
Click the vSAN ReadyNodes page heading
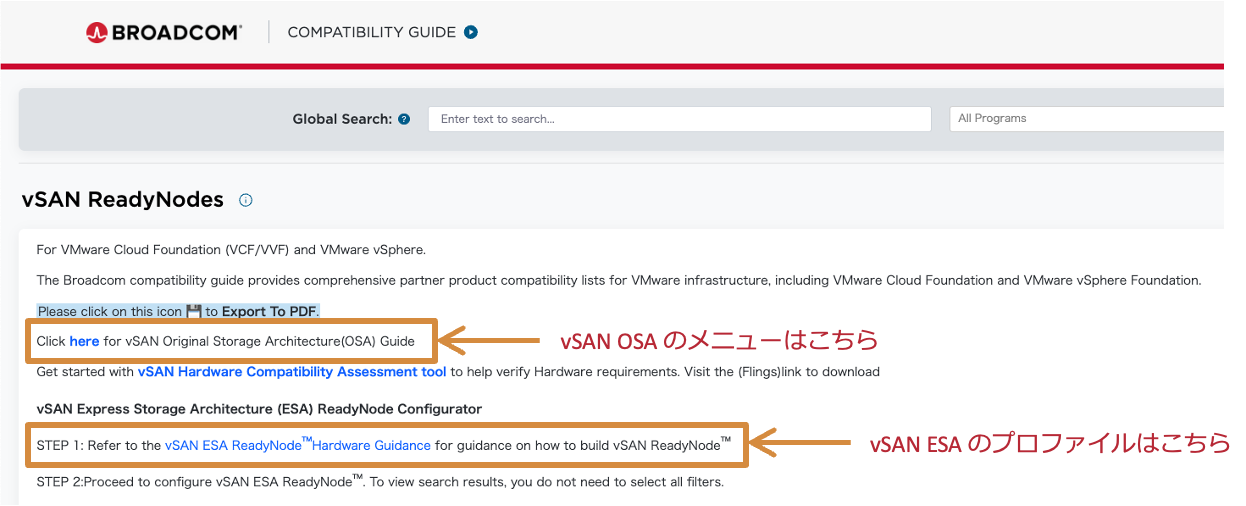(122, 200)
